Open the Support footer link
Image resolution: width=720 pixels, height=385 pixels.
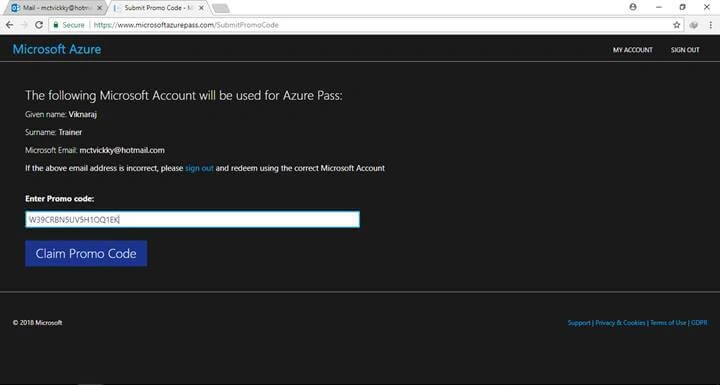579,323
